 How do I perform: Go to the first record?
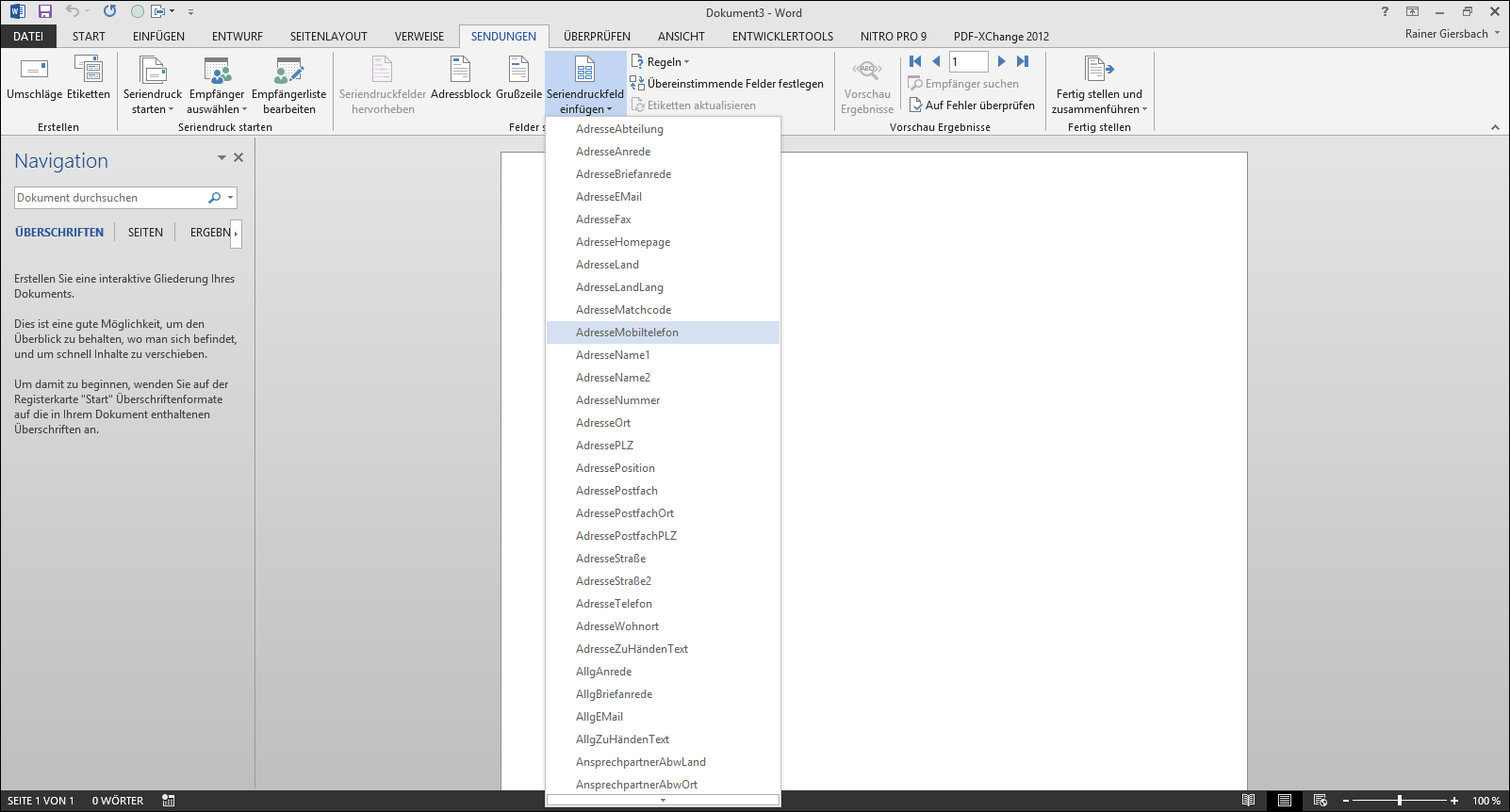pos(915,61)
